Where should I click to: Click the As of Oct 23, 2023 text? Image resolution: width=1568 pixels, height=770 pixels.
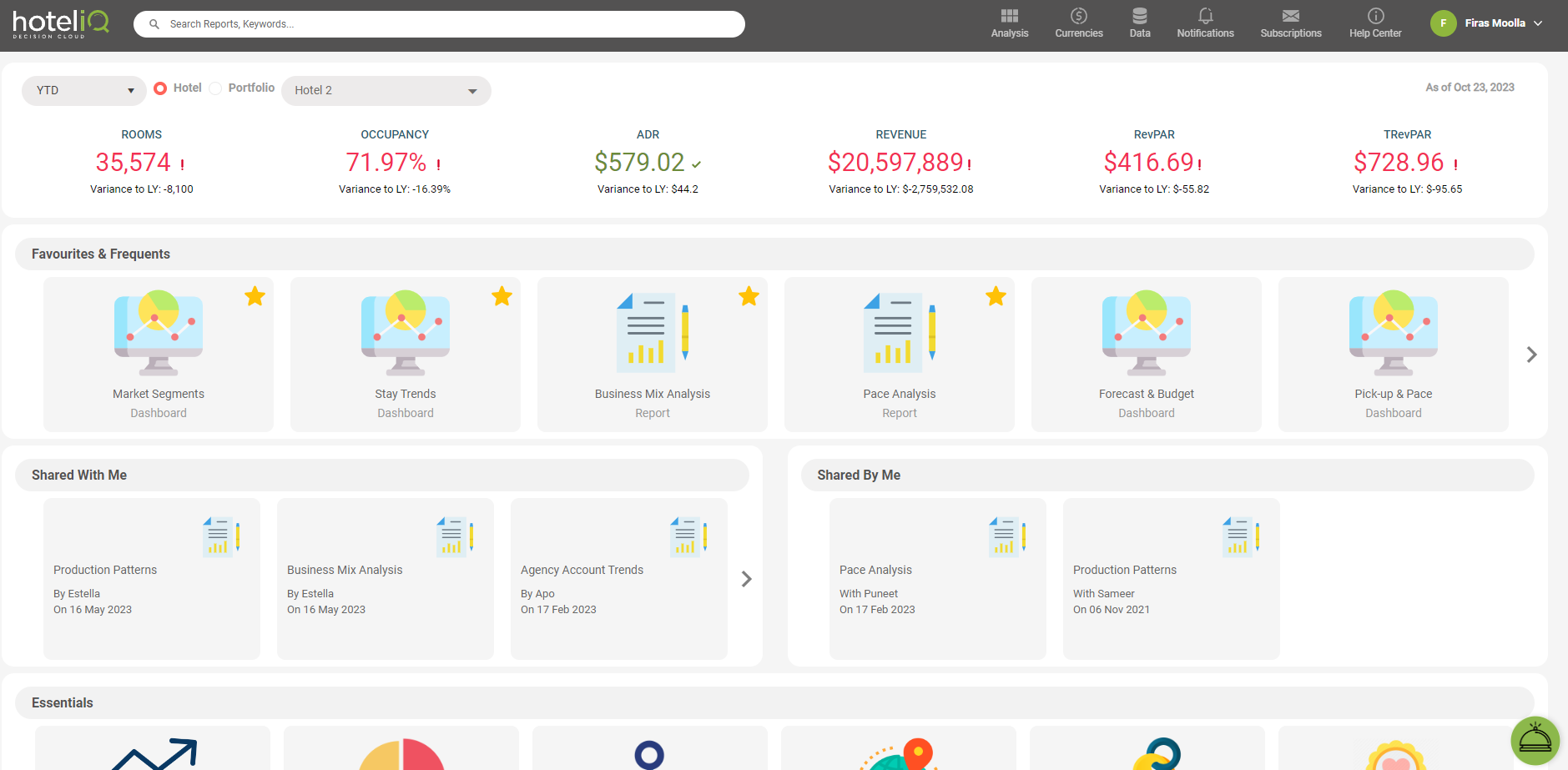pos(1470,88)
